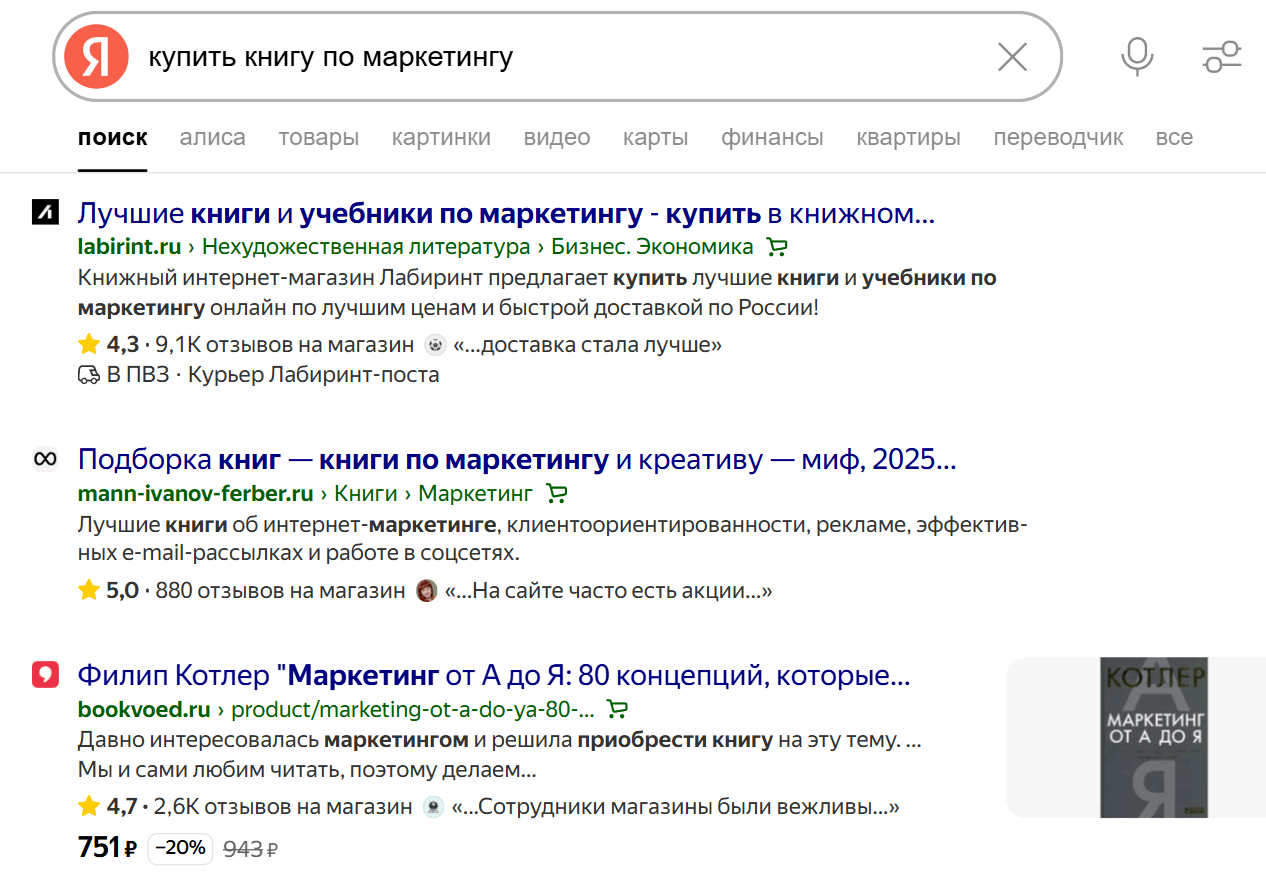This screenshot has width=1266, height=875.
Task: Open the labirint.ru domain link
Action: (129, 246)
